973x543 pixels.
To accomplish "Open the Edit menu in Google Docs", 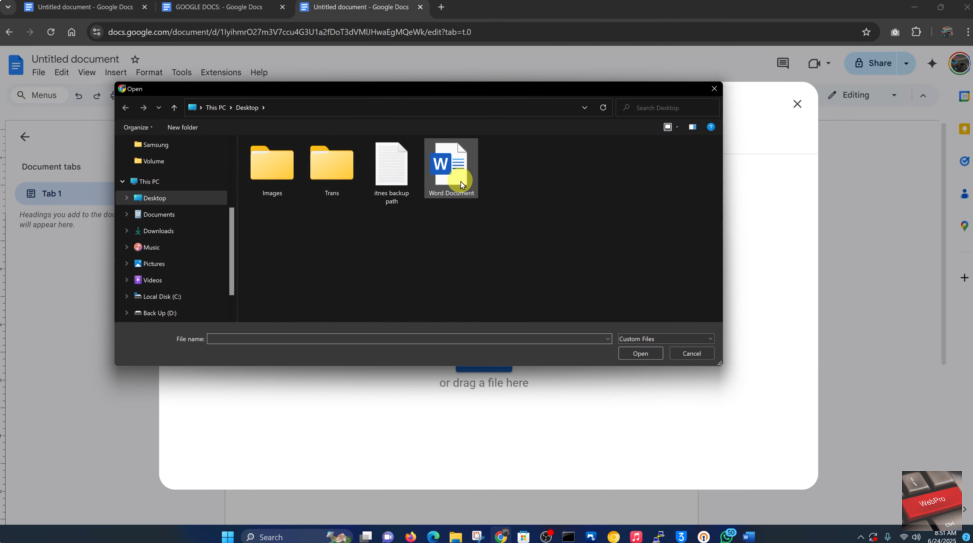I will point(61,73).
